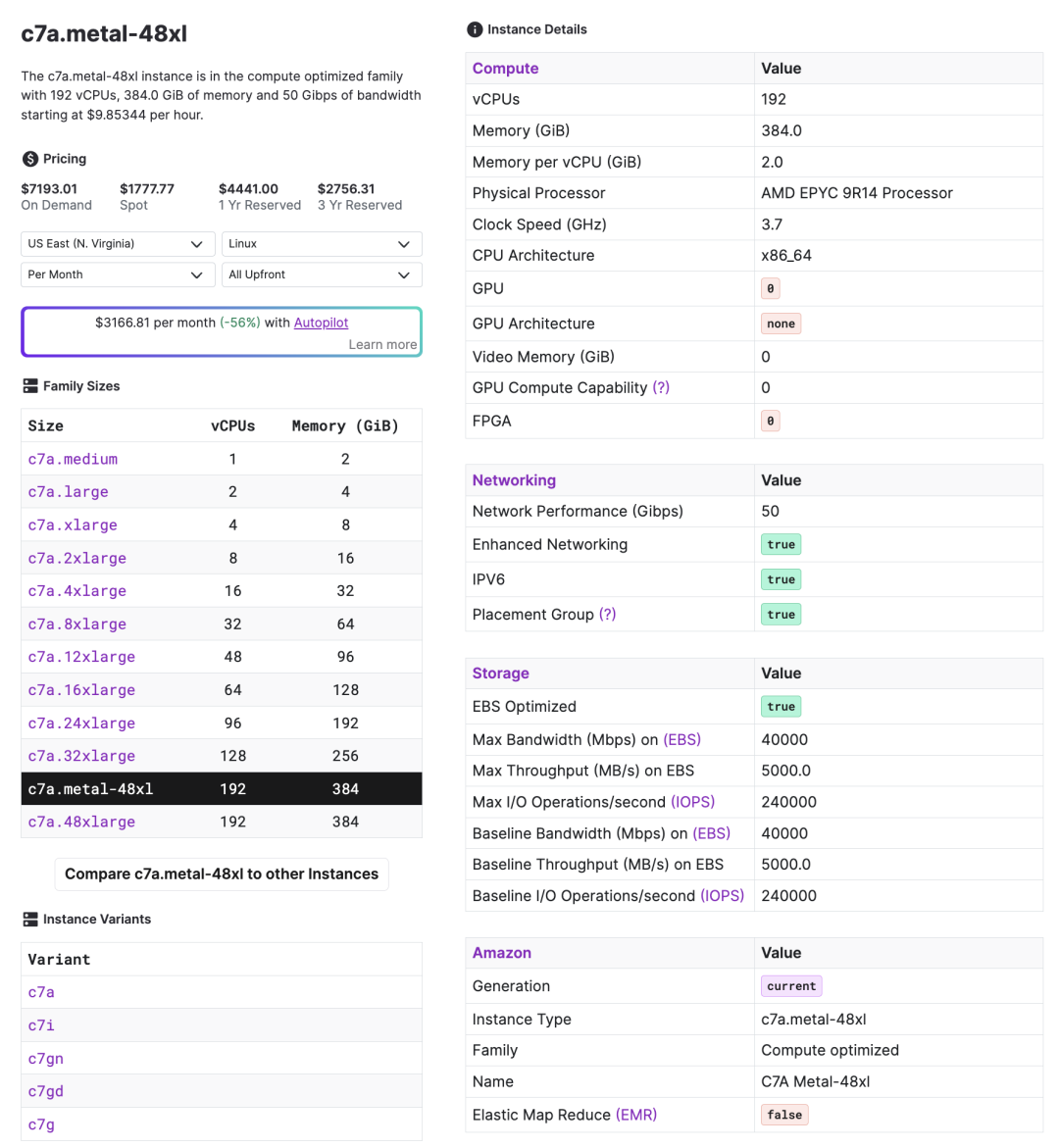Click the EBS link beside Max Bandwidth
The width and height of the screenshot is (1059, 1148).
pos(682,740)
